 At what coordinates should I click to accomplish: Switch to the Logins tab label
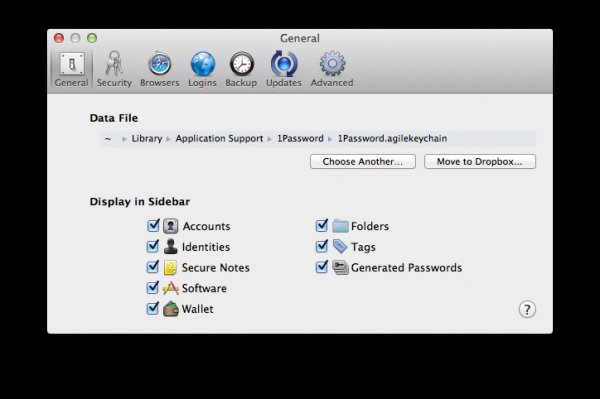[x=202, y=83]
